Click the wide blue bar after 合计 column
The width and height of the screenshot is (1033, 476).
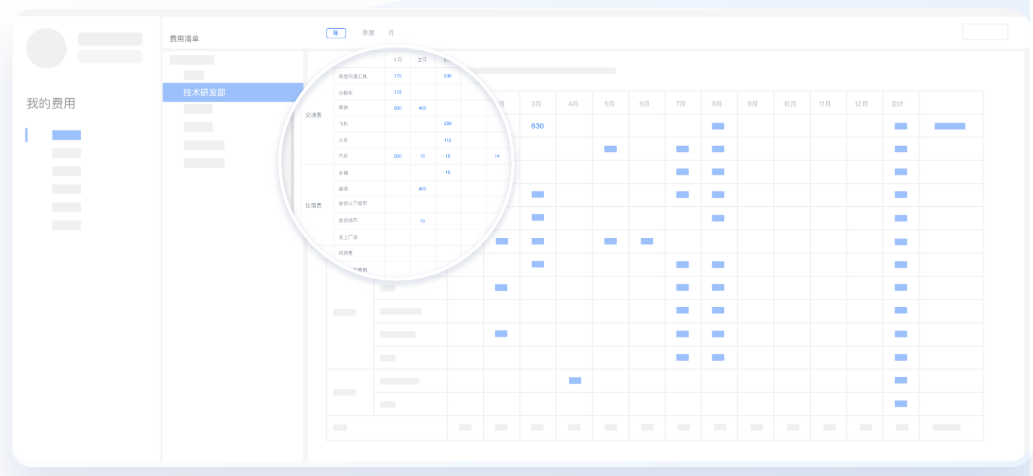(949, 126)
